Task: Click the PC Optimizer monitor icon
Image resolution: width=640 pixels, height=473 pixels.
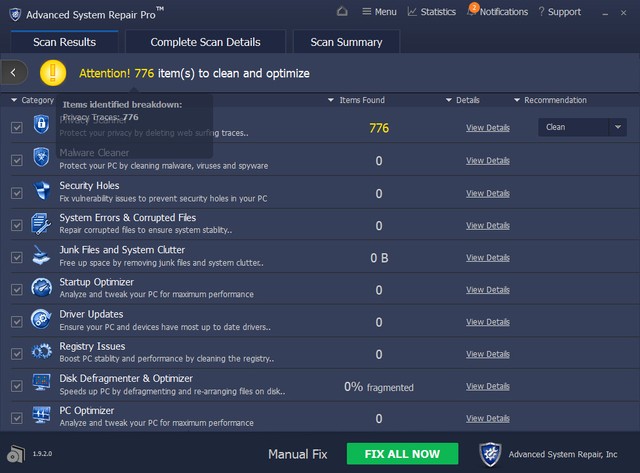Action: [x=41, y=415]
